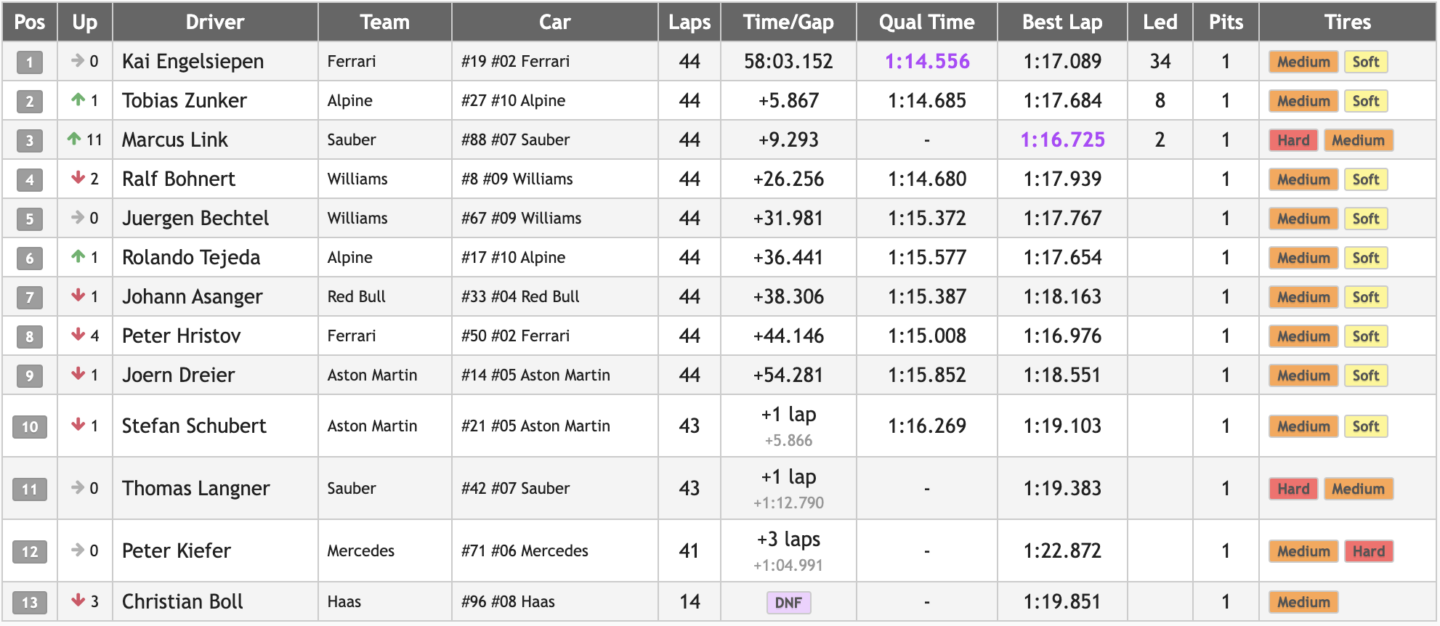Select driver name Thomas Langner
The width and height of the screenshot is (1440, 626).
coord(196,489)
